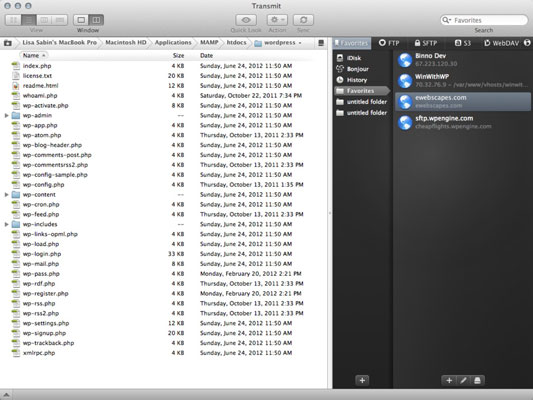The width and height of the screenshot is (533, 400).
Task: Expand the wp-includes folder
Action: click(6, 224)
